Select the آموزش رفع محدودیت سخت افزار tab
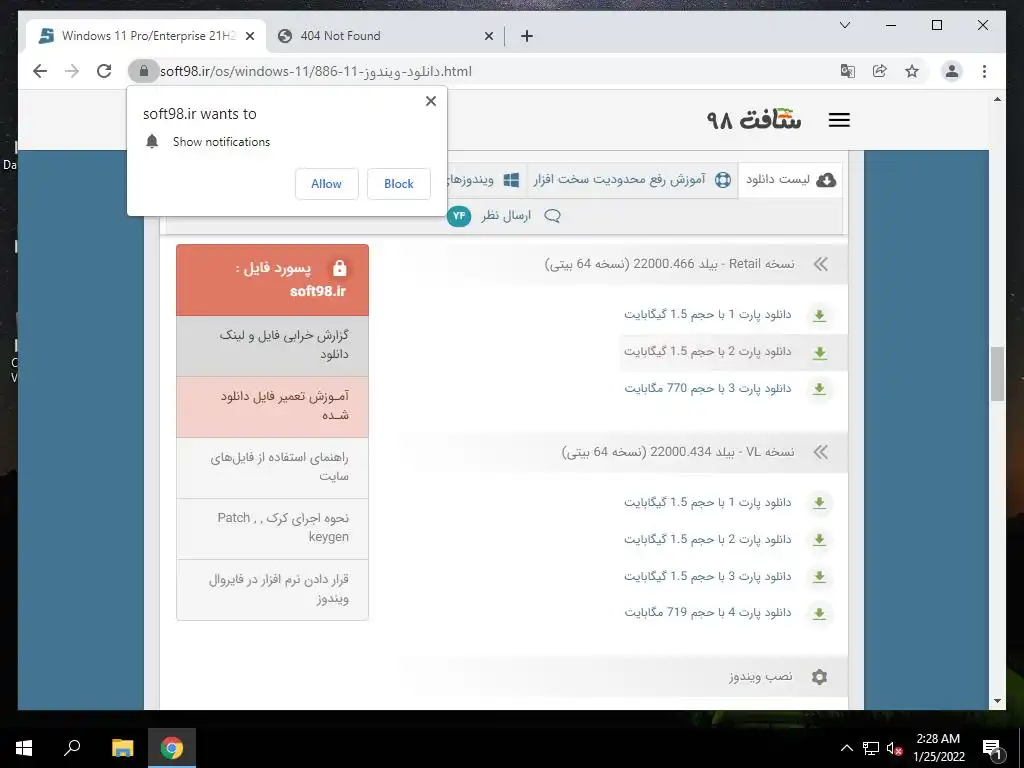 [632, 180]
